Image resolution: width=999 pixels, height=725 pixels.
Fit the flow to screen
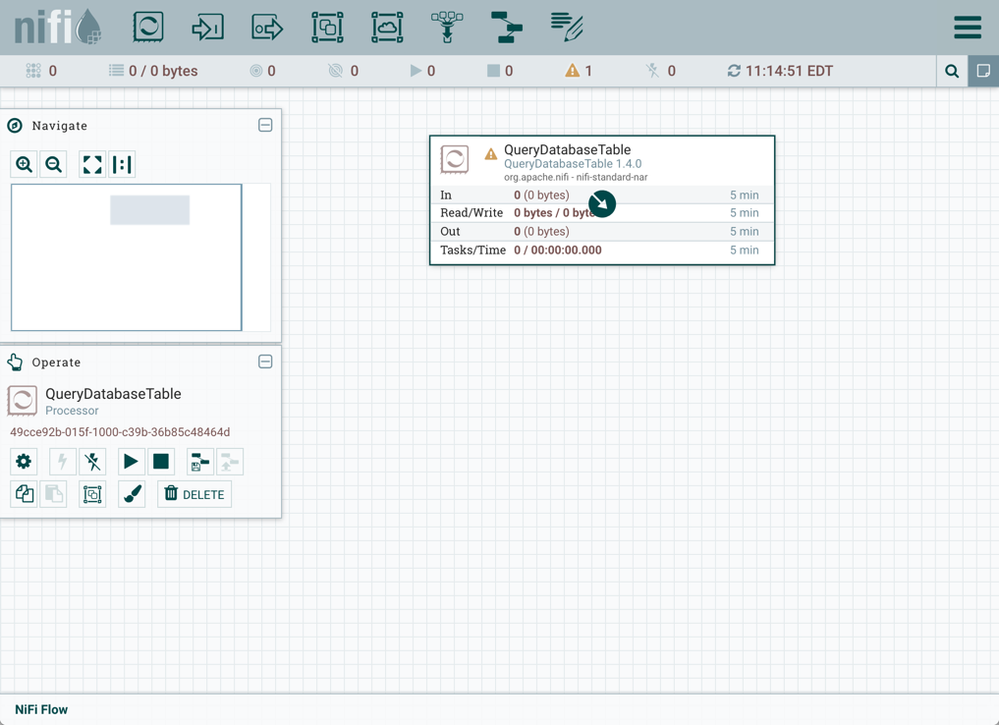click(x=92, y=165)
